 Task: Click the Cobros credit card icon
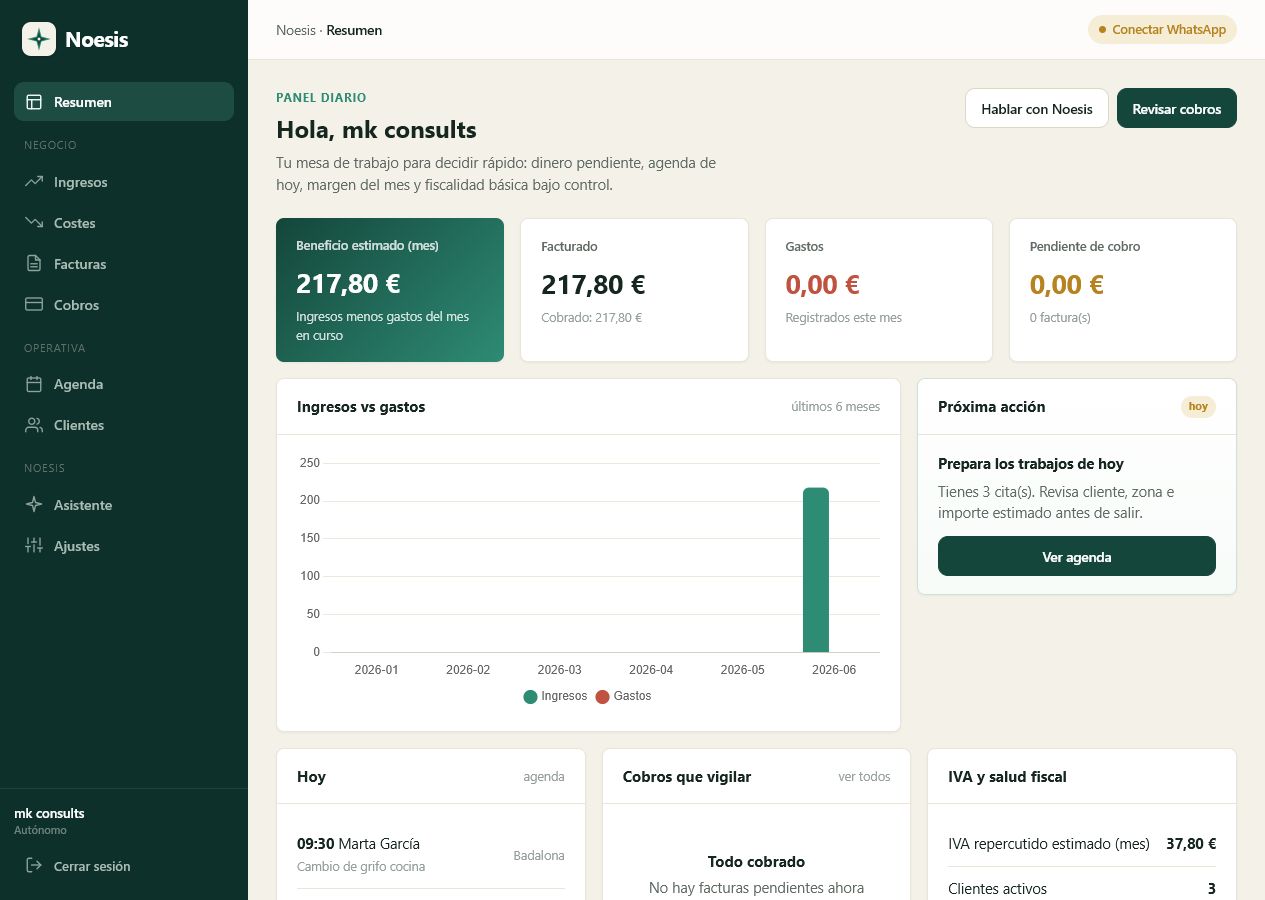[x=34, y=305]
